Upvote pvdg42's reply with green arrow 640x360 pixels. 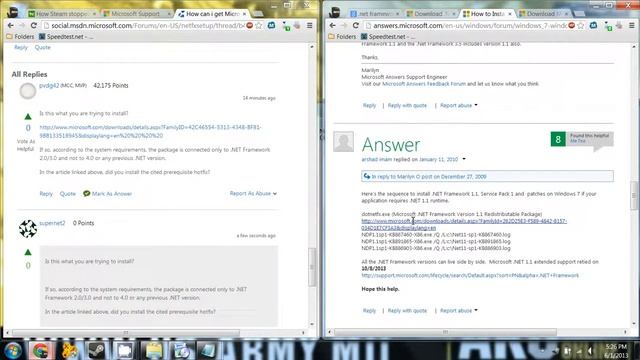coord(28,117)
